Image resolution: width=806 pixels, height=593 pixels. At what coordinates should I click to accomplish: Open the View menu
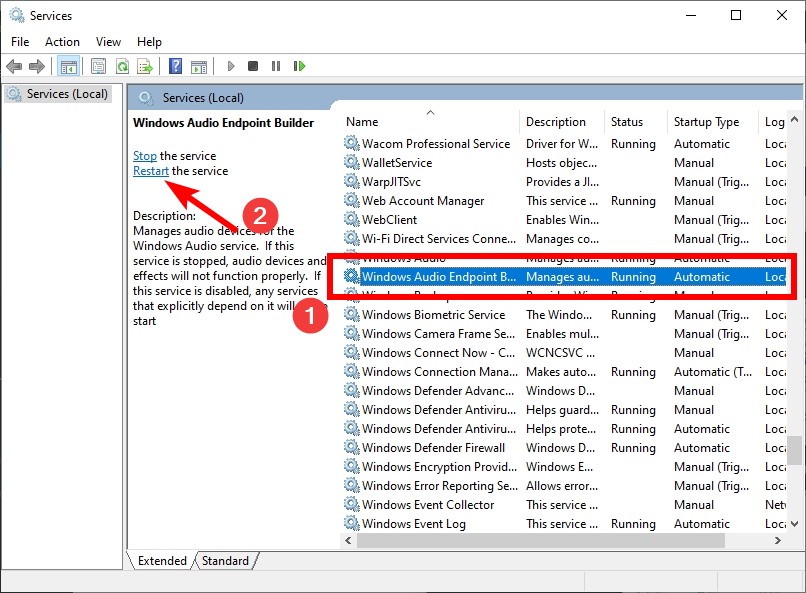click(108, 42)
